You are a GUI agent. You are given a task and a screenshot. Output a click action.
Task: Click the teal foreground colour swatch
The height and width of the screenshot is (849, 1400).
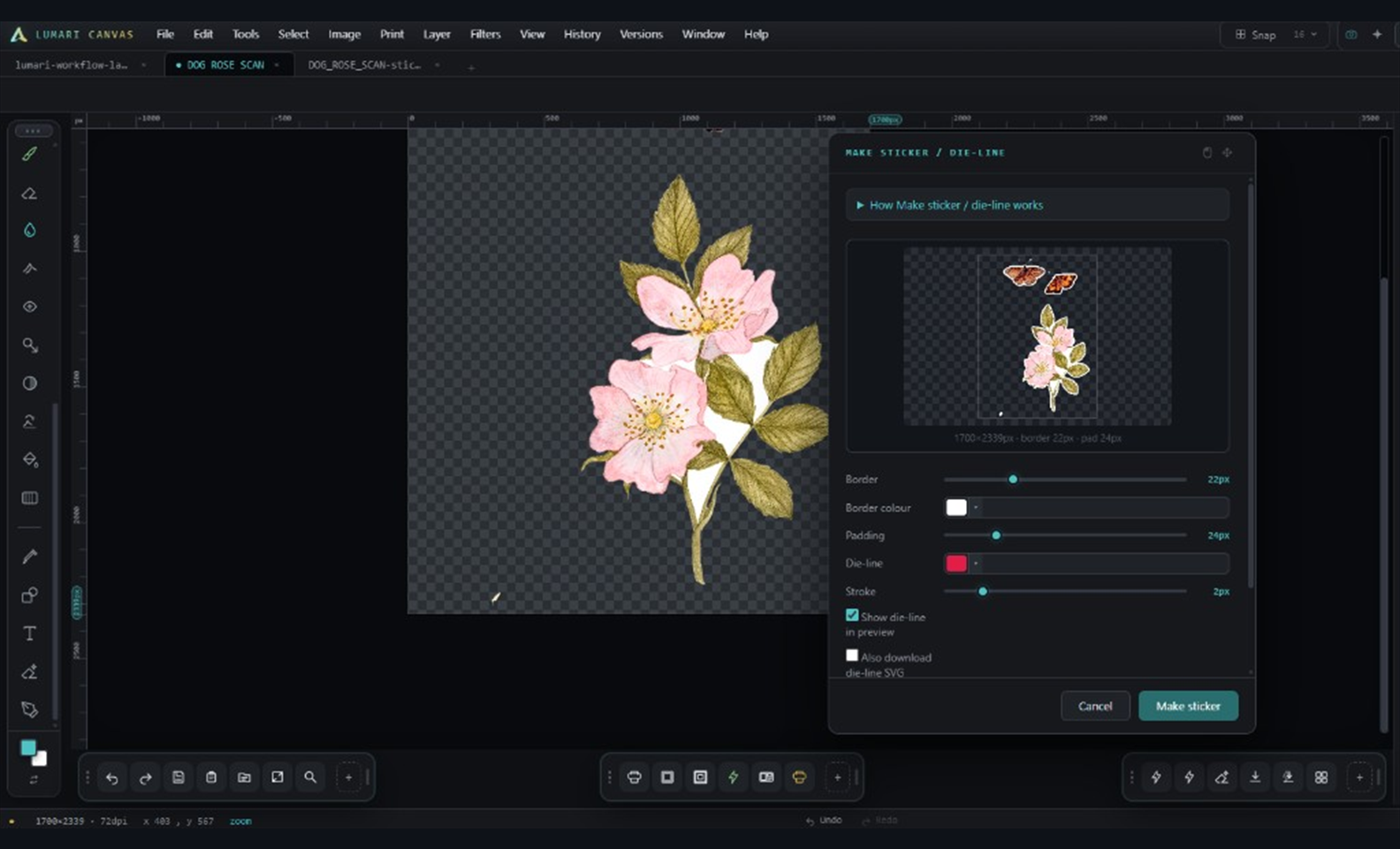coord(28,748)
